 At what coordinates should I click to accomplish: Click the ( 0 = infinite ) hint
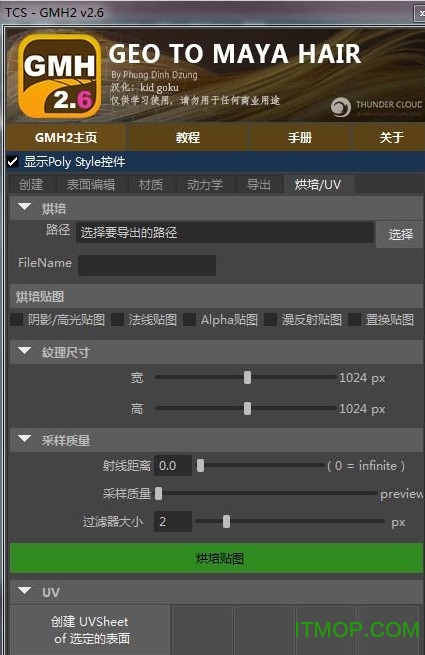coord(366,465)
